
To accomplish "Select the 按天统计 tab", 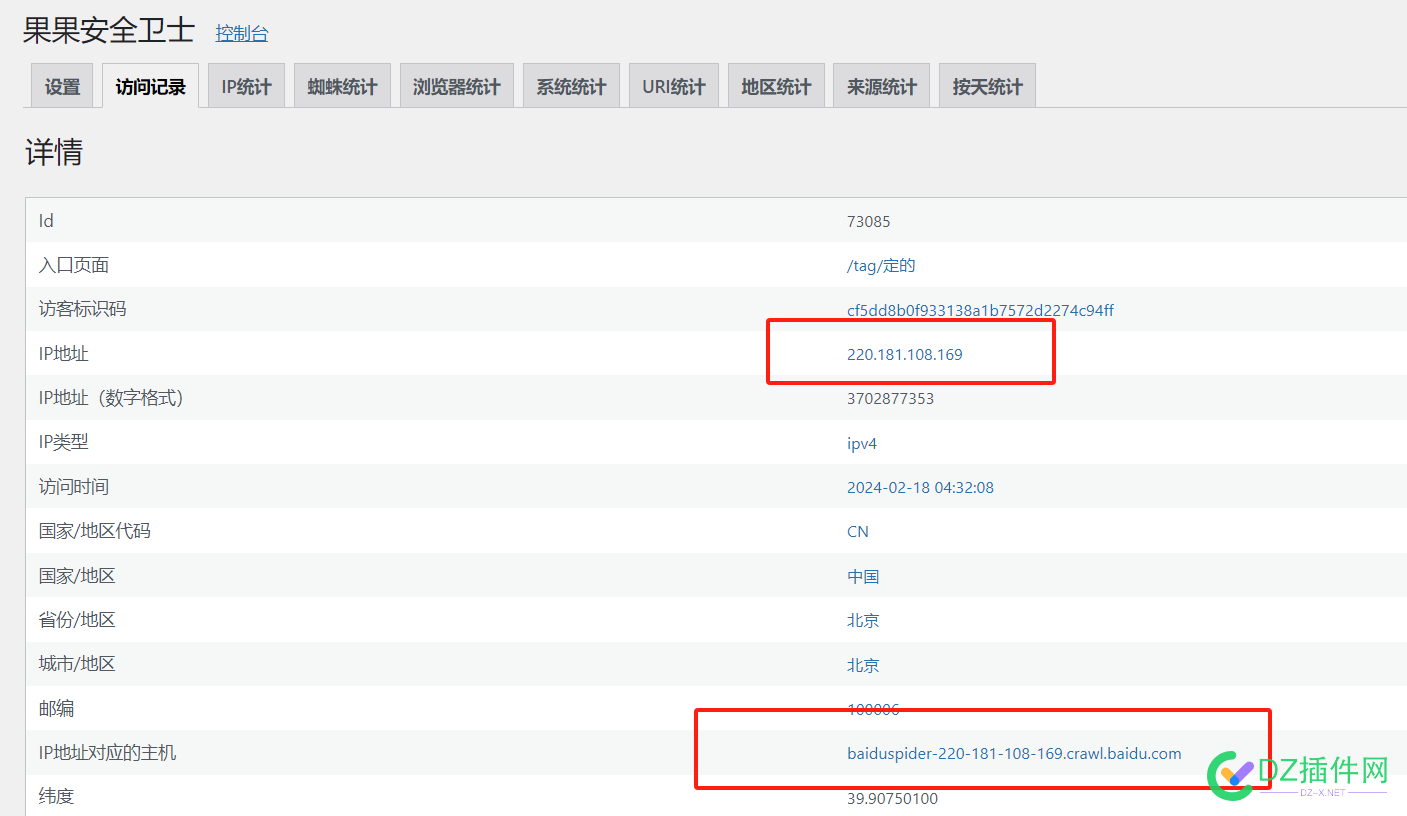I will 987,86.
